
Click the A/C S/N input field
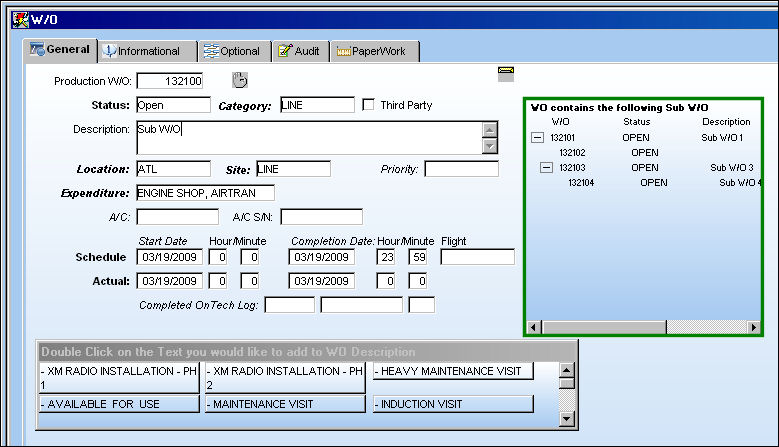[321, 217]
